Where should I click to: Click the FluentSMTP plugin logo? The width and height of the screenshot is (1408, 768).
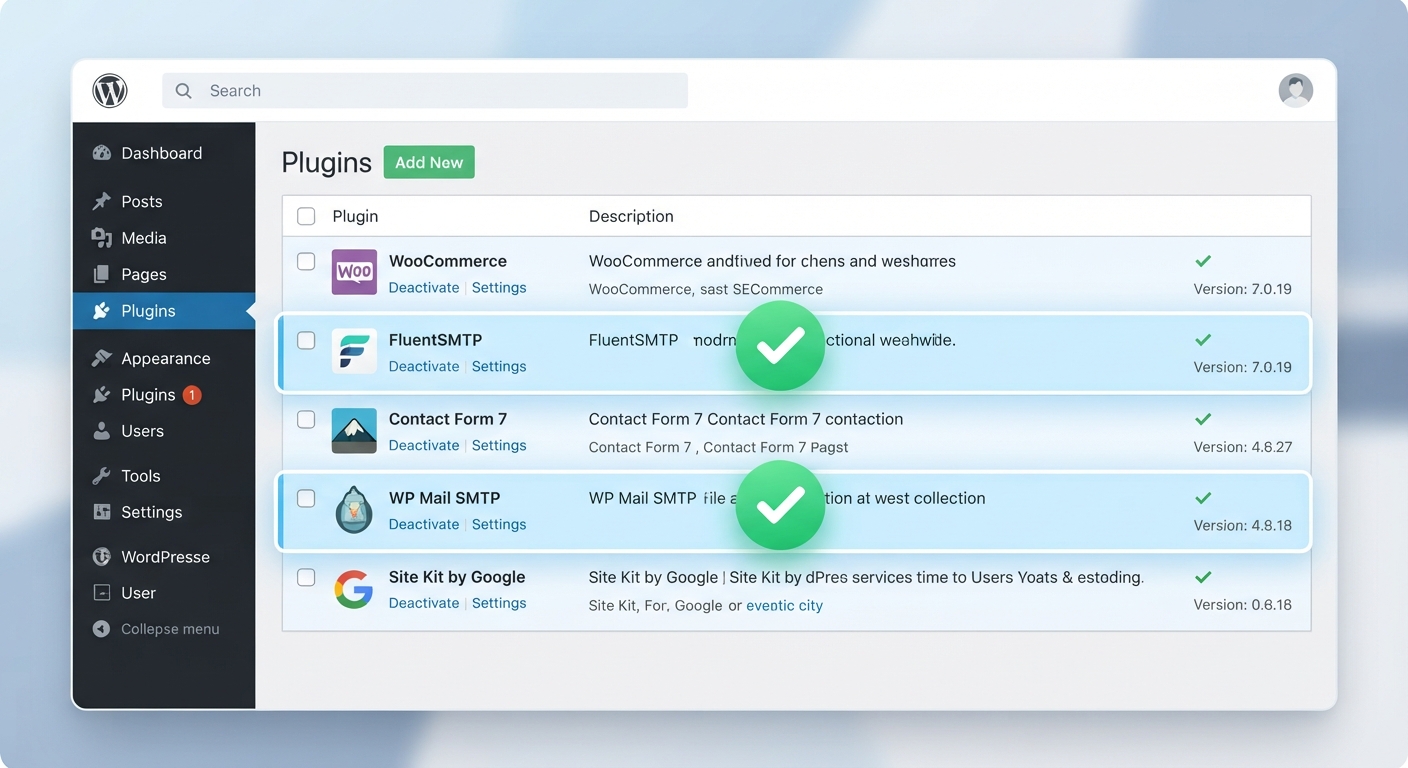point(354,351)
